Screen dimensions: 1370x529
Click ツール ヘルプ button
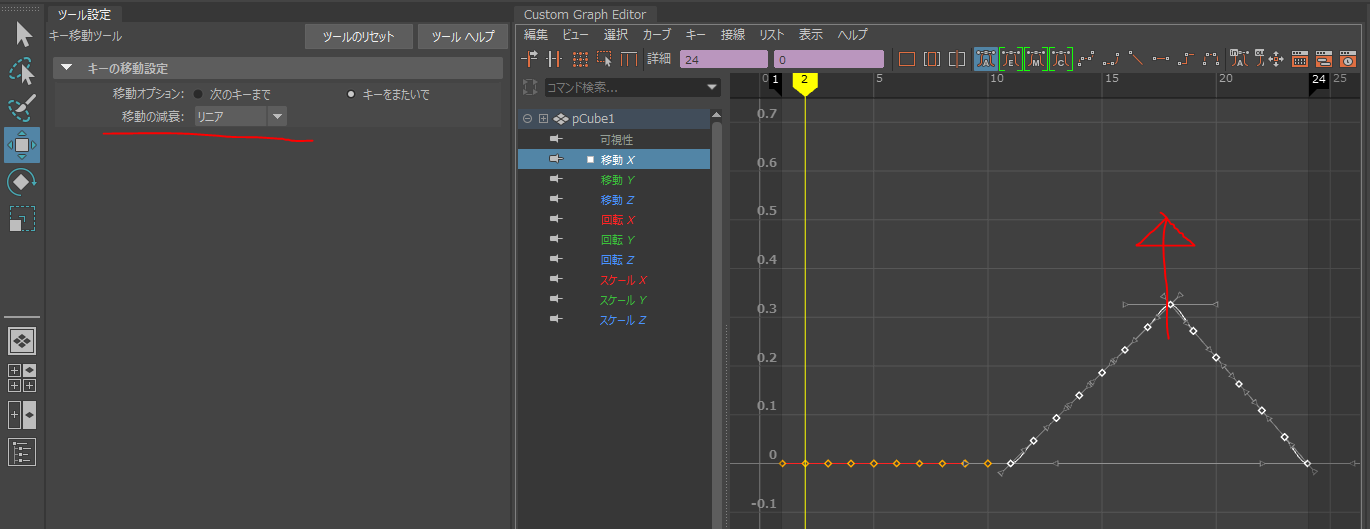click(463, 37)
